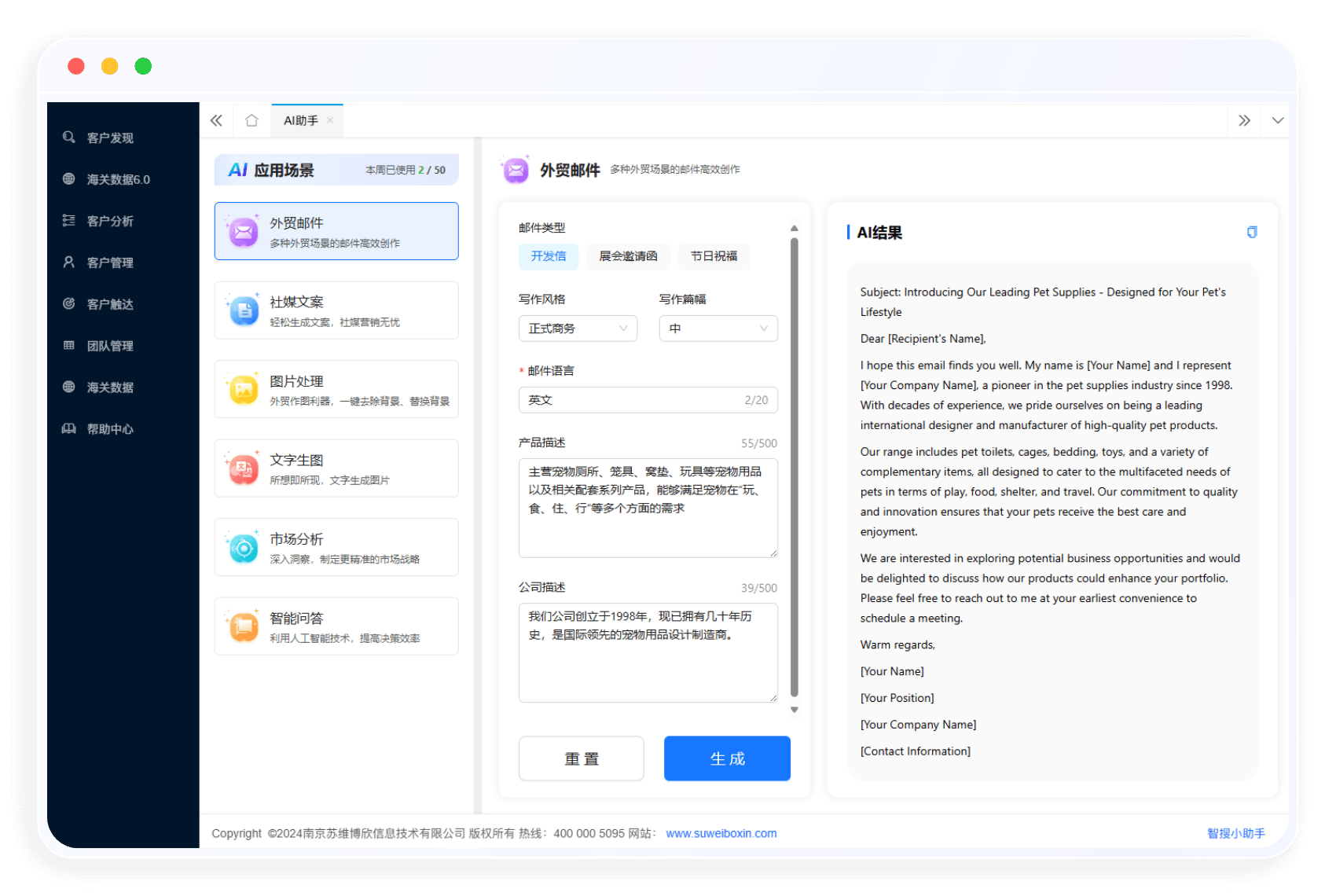Click the copy icon in AI结果 panel
This screenshot has height=896, width=1336.
pyautogui.click(x=1252, y=232)
